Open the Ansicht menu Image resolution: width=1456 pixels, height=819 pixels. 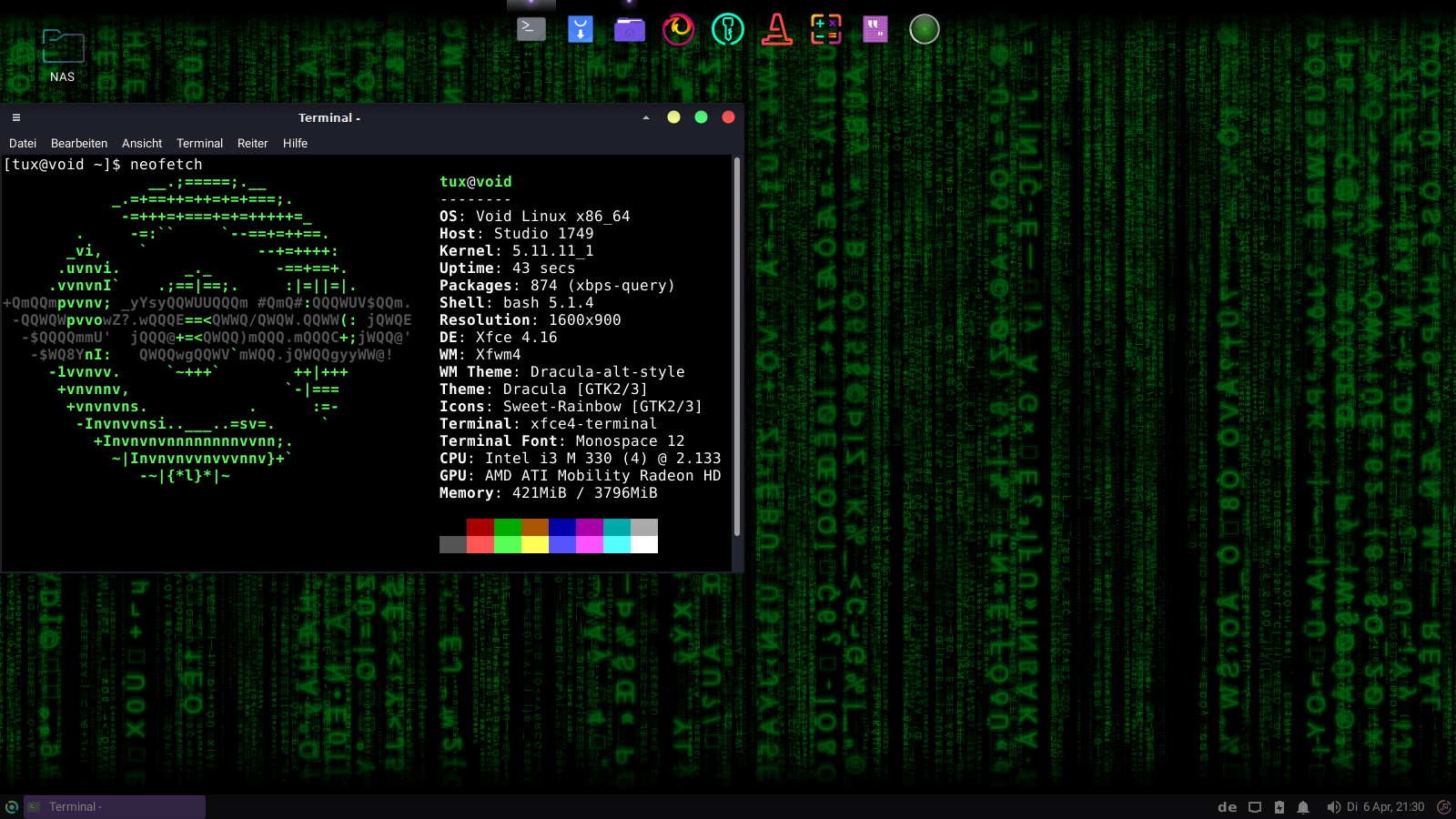142,143
